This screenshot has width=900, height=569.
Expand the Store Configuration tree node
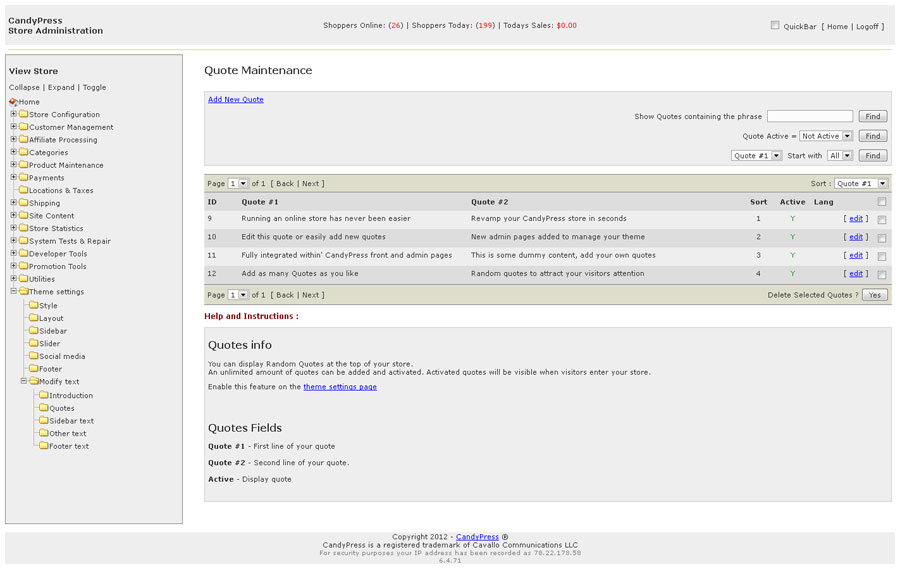[x=14, y=114]
